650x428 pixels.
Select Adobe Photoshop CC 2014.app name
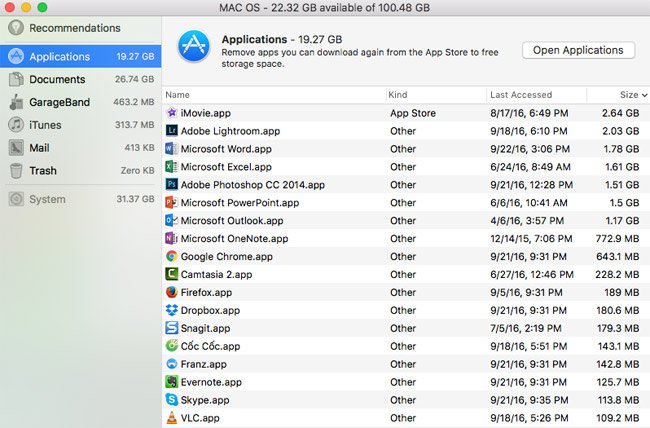[x=253, y=185]
